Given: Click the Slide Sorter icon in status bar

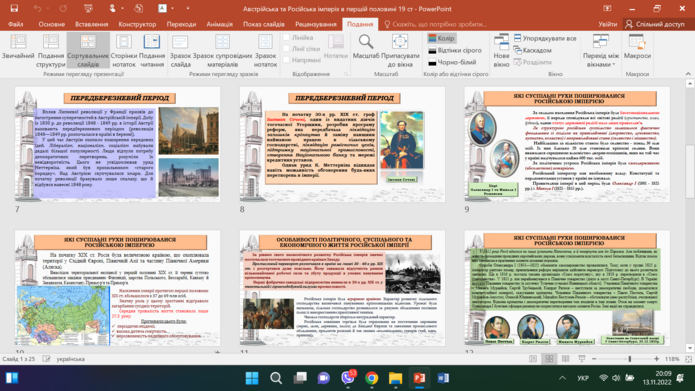Looking at the screenshot, I should (549, 359).
